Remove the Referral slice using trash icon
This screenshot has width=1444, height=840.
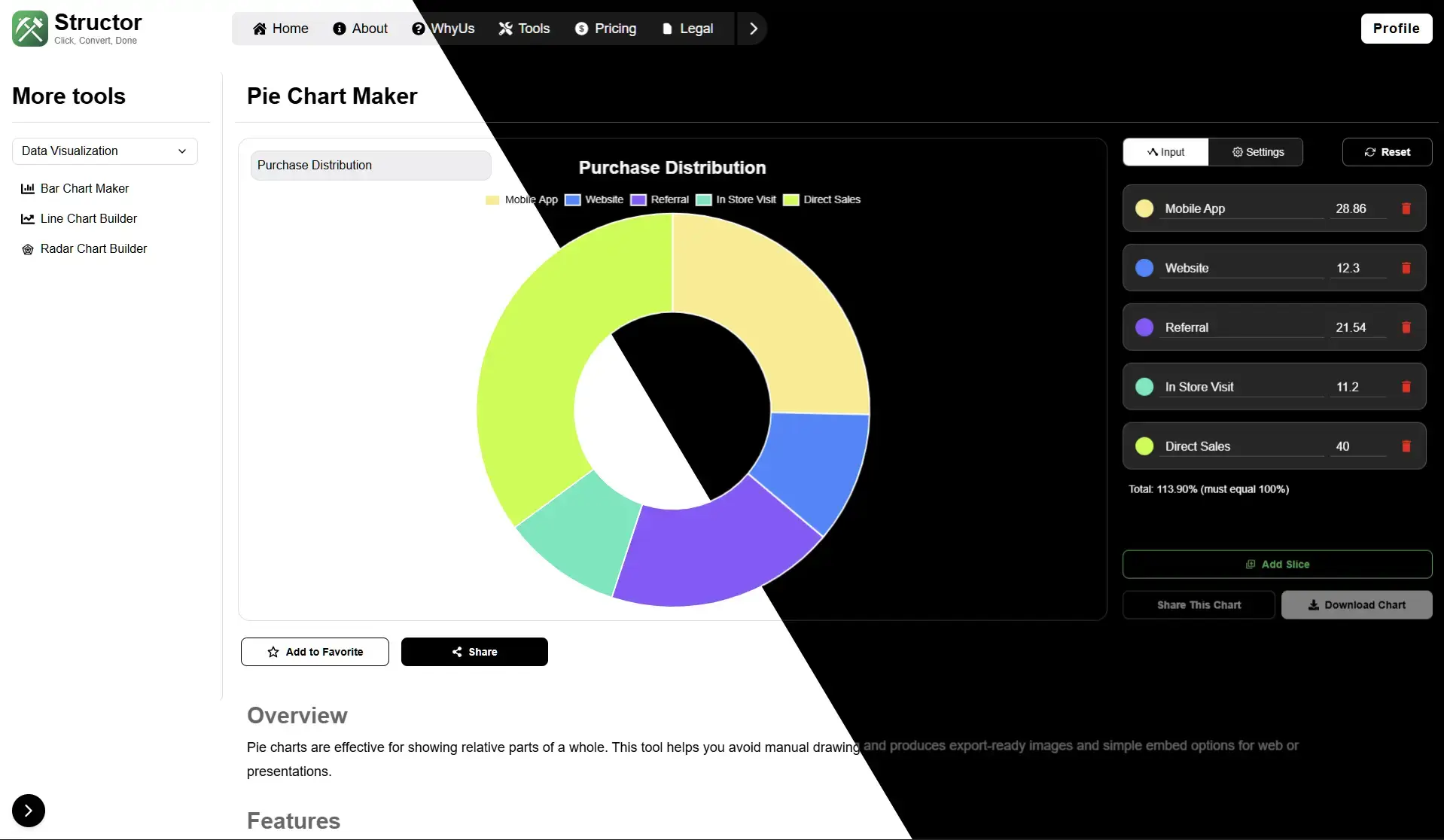(1406, 327)
